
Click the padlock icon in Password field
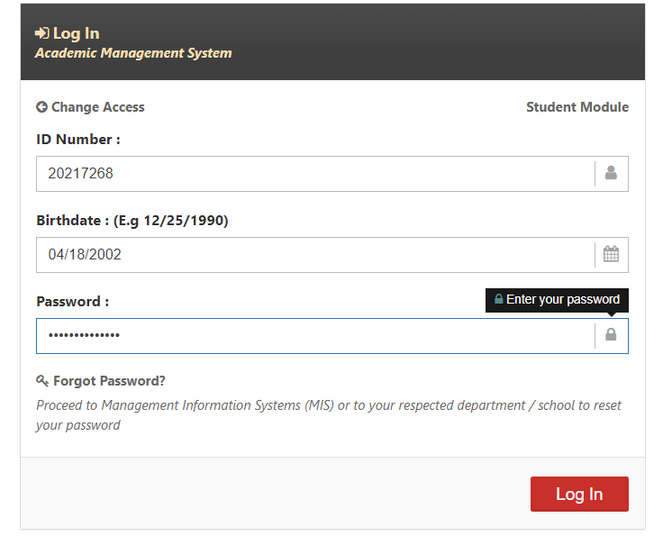coord(611,335)
